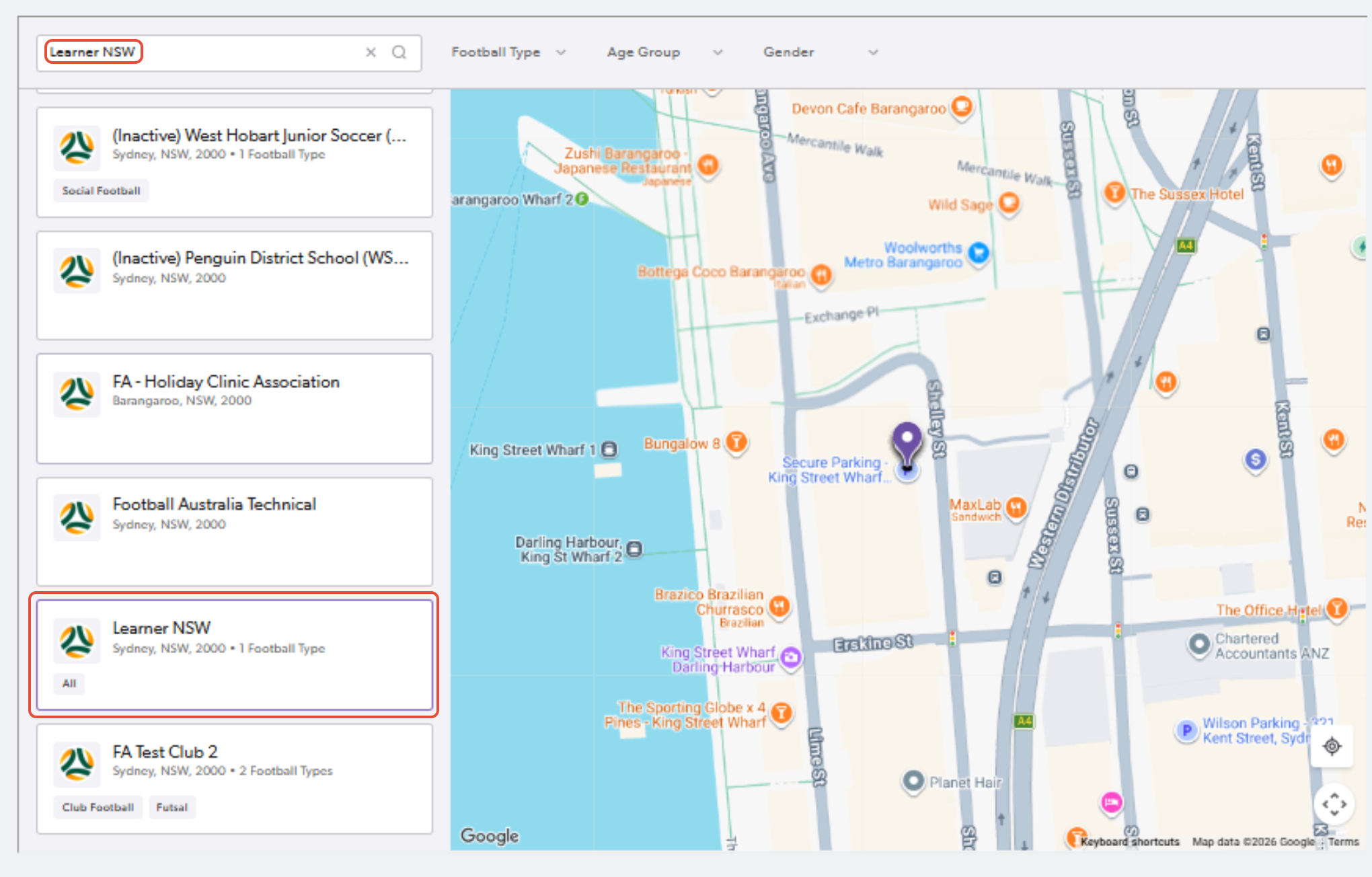Click Penguin District School club logo

77,271
